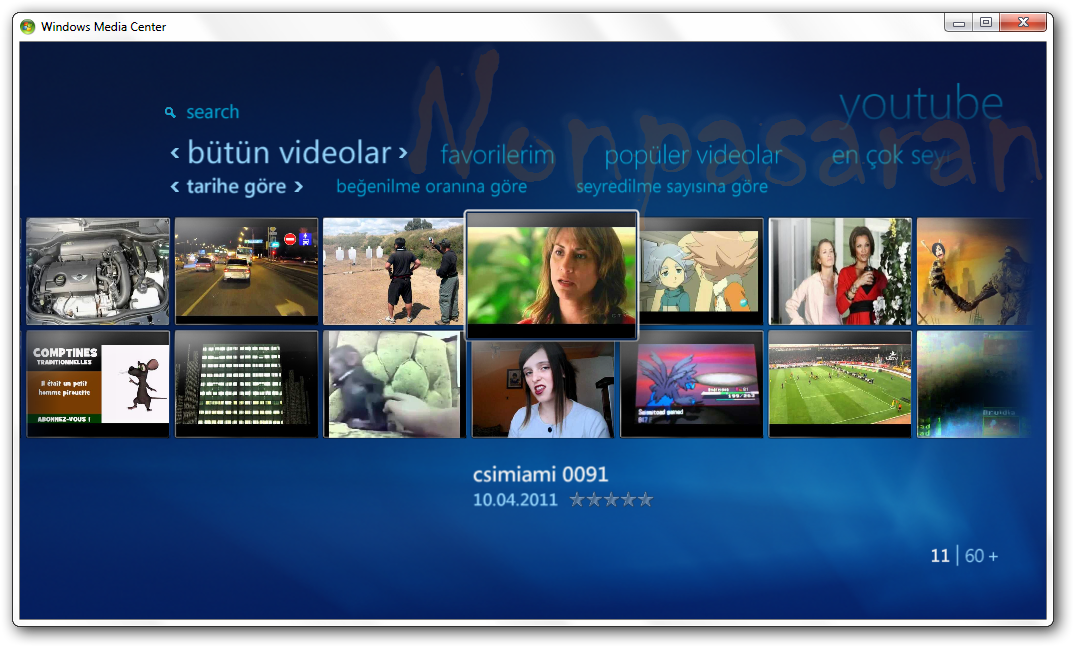Play the highlighted csimiami 0091 video
The width and height of the screenshot is (1074, 647).
pyautogui.click(x=551, y=275)
